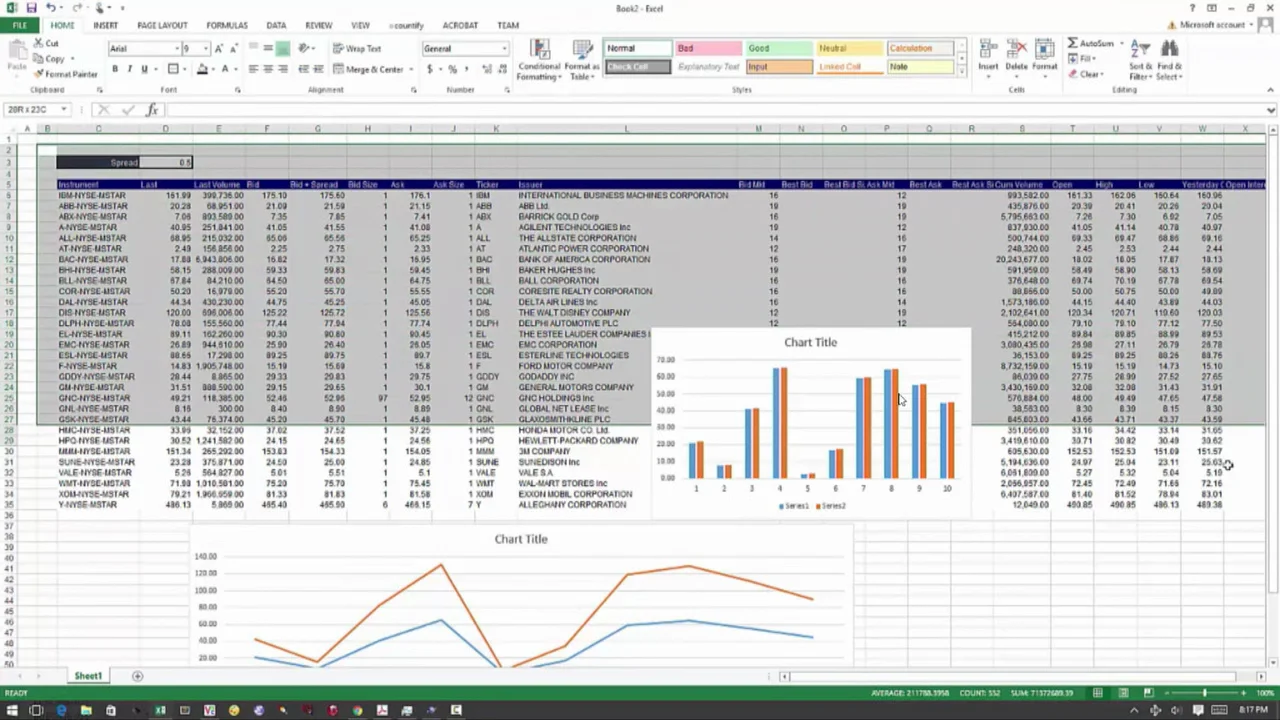Click Increase Decimal icon
The image size is (1280, 720).
click(487, 69)
